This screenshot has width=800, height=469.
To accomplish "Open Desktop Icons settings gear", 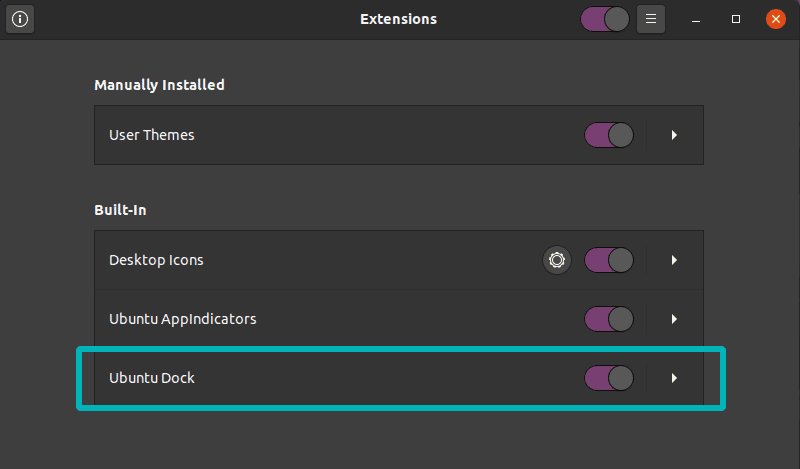I will pyautogui.click(x=557, y=260).
